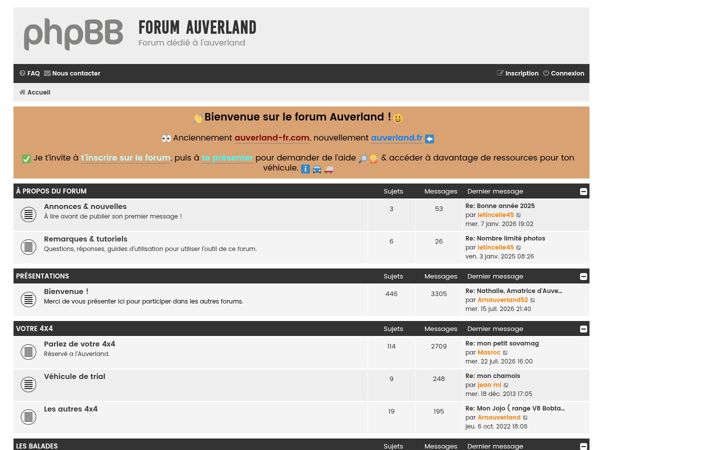
Task: View letincelle45 profile in Remarques row
Action: pos(495,248)
